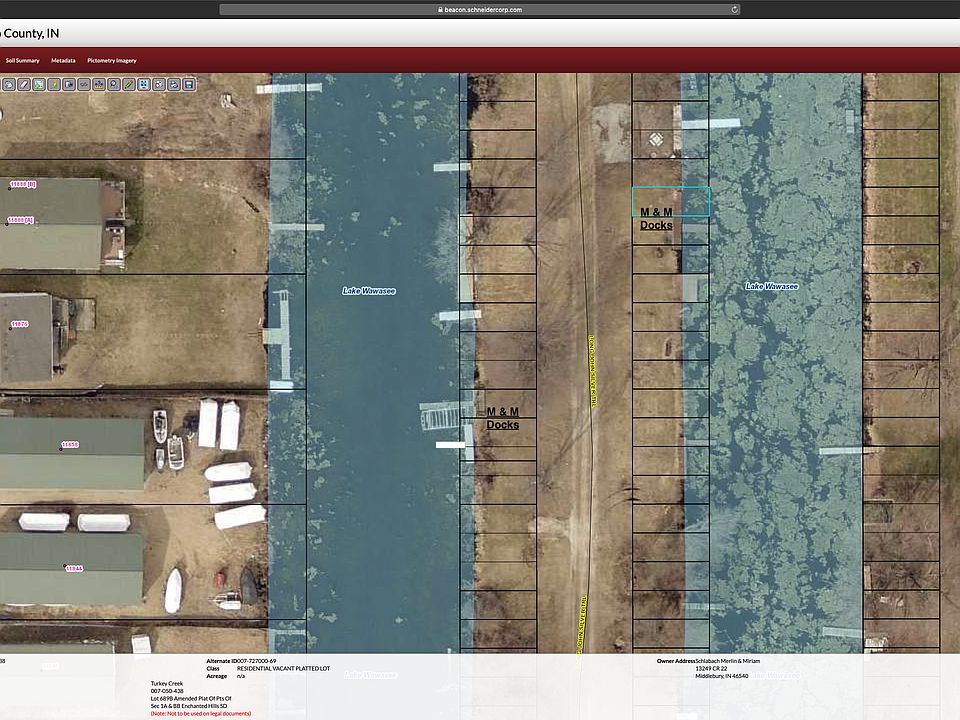Click the first map toolbar icon
Image resolution: width=960 pixels, height=720 pixels.
[8, 85]
